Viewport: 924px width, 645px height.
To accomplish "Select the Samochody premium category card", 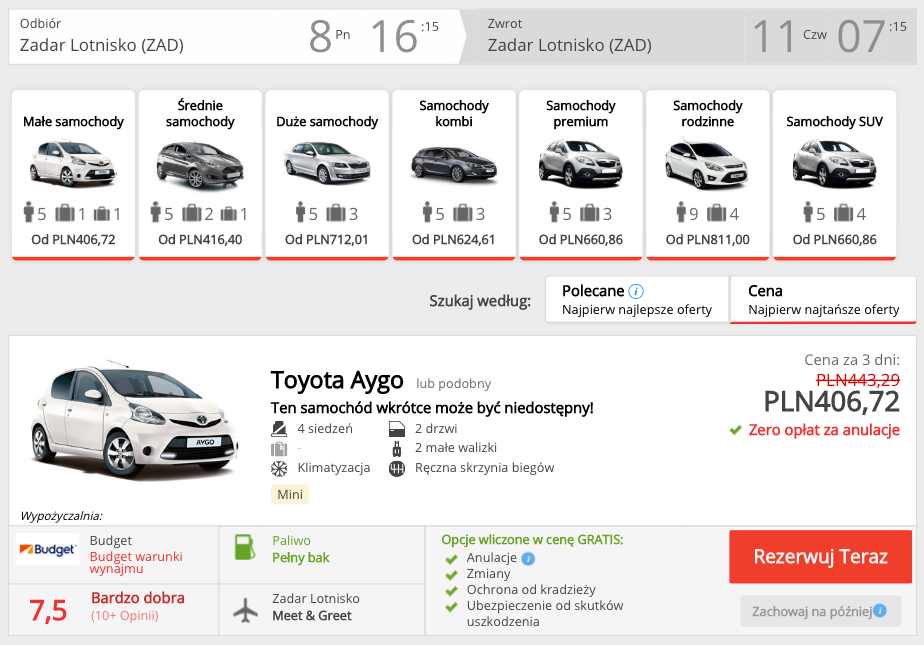I will point(580,174).
